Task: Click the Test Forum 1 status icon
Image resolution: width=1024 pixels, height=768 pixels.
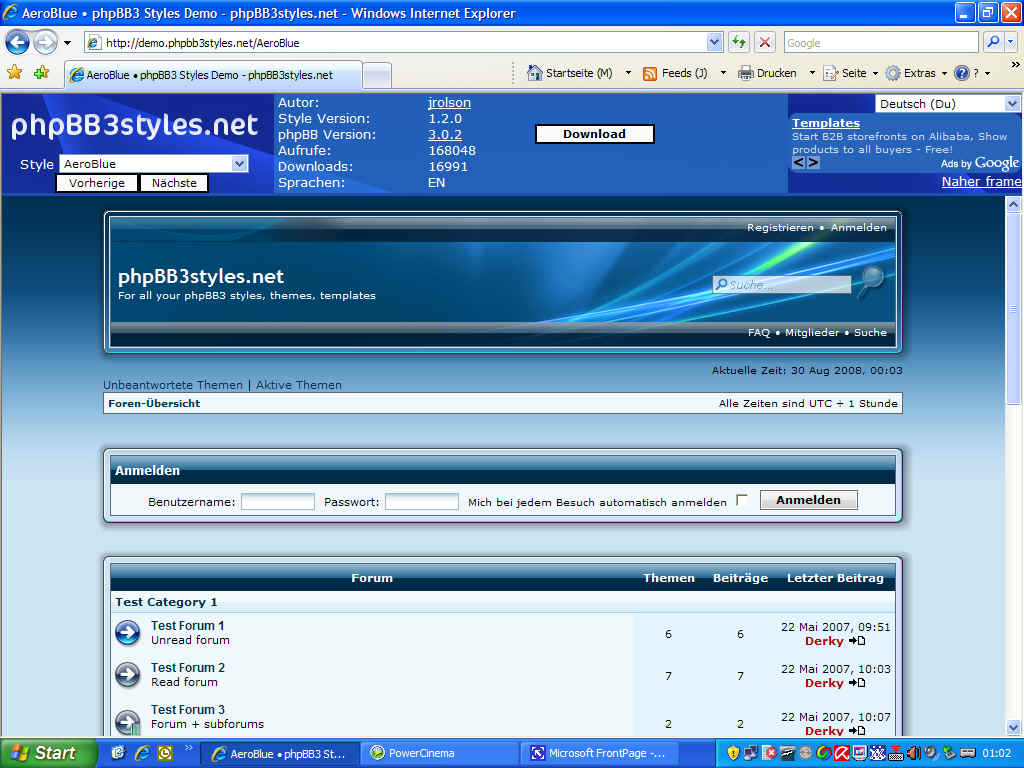Action: click(x=128, y=633)
